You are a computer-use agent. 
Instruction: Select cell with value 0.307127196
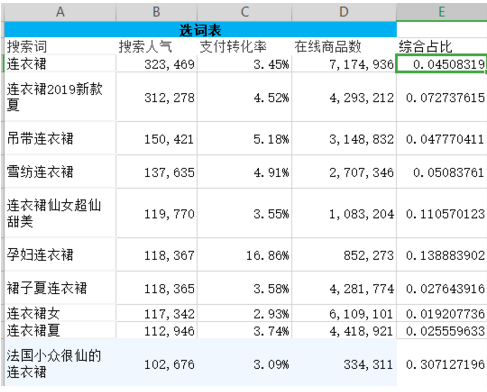click(442, 364)
